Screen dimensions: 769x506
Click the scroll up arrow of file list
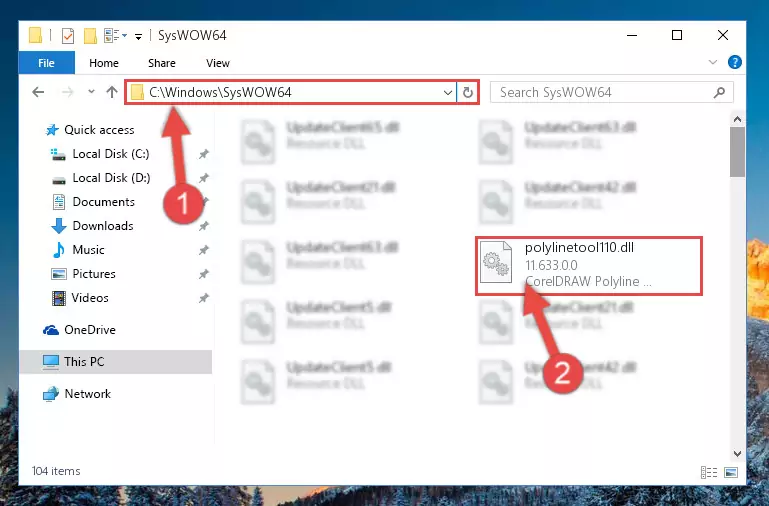pos(737,119)
